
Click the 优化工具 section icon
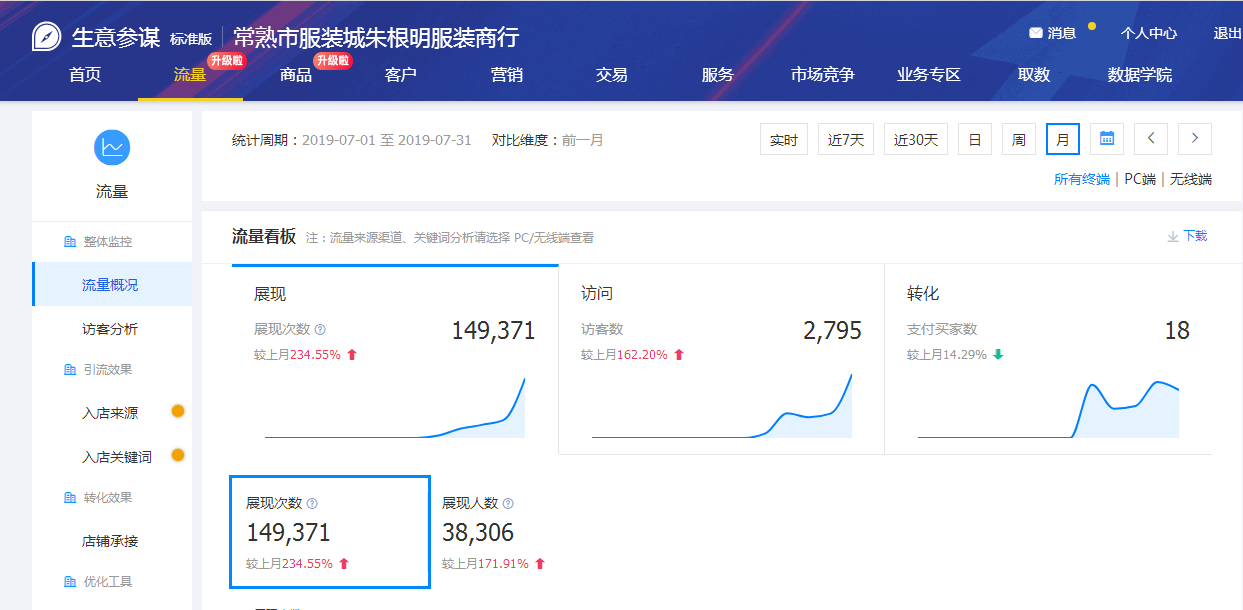pyautogui.click(x=70, y=582)
